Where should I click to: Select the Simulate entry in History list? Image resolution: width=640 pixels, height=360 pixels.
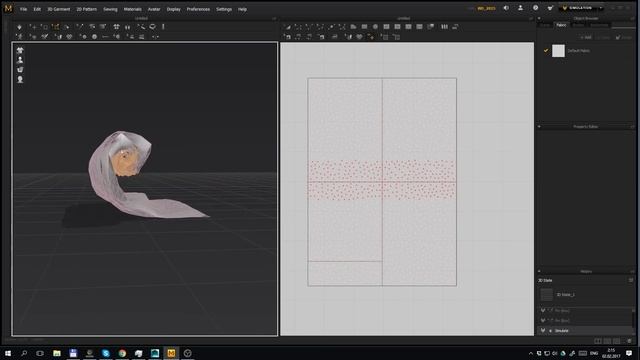pos(586,331)
